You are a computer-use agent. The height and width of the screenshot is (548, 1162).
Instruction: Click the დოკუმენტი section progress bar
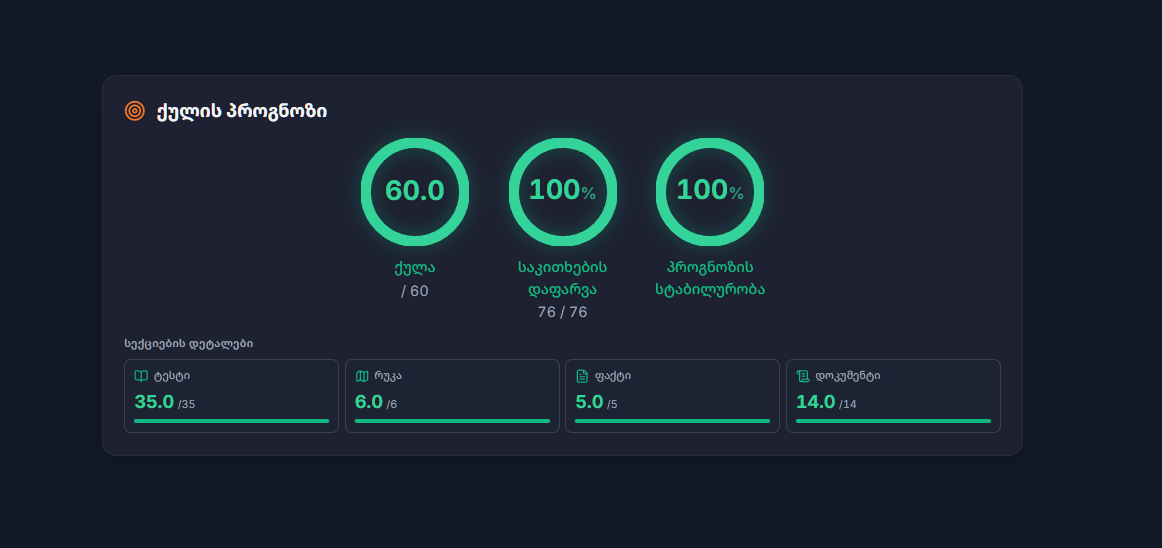893,421
